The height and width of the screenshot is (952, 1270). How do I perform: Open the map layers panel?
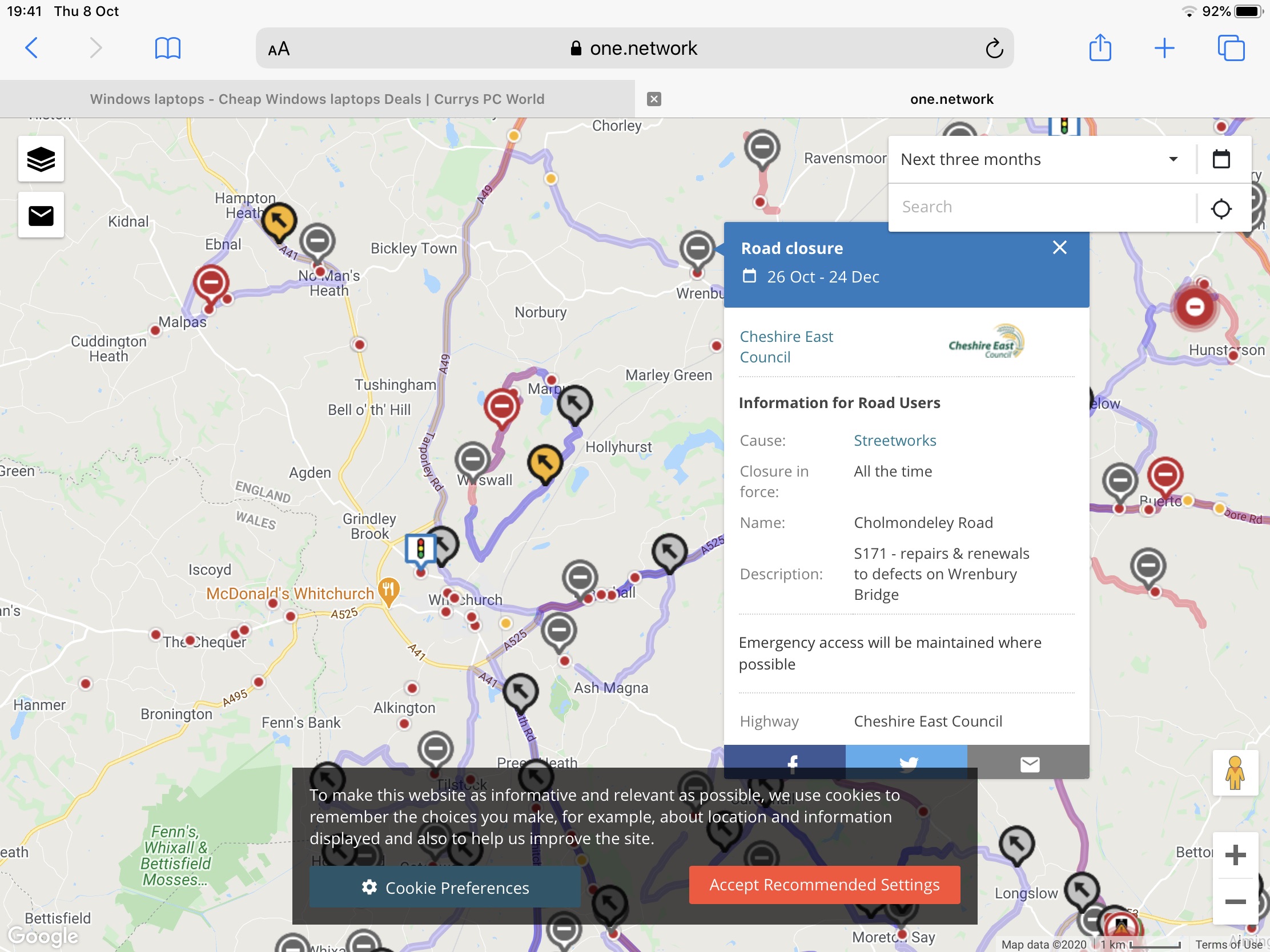point(41,159)
